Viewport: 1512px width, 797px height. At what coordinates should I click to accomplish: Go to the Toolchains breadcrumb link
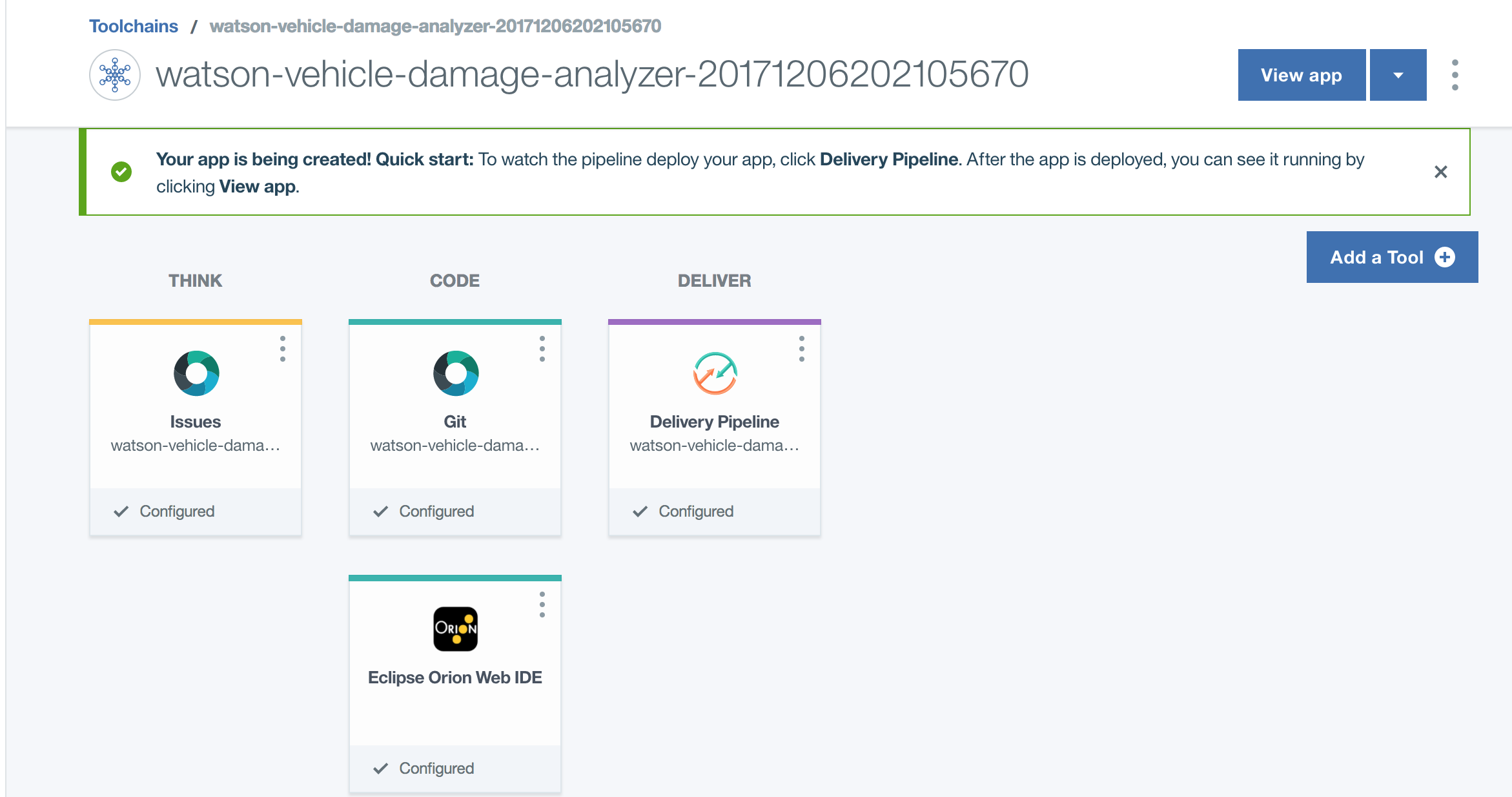134,26
